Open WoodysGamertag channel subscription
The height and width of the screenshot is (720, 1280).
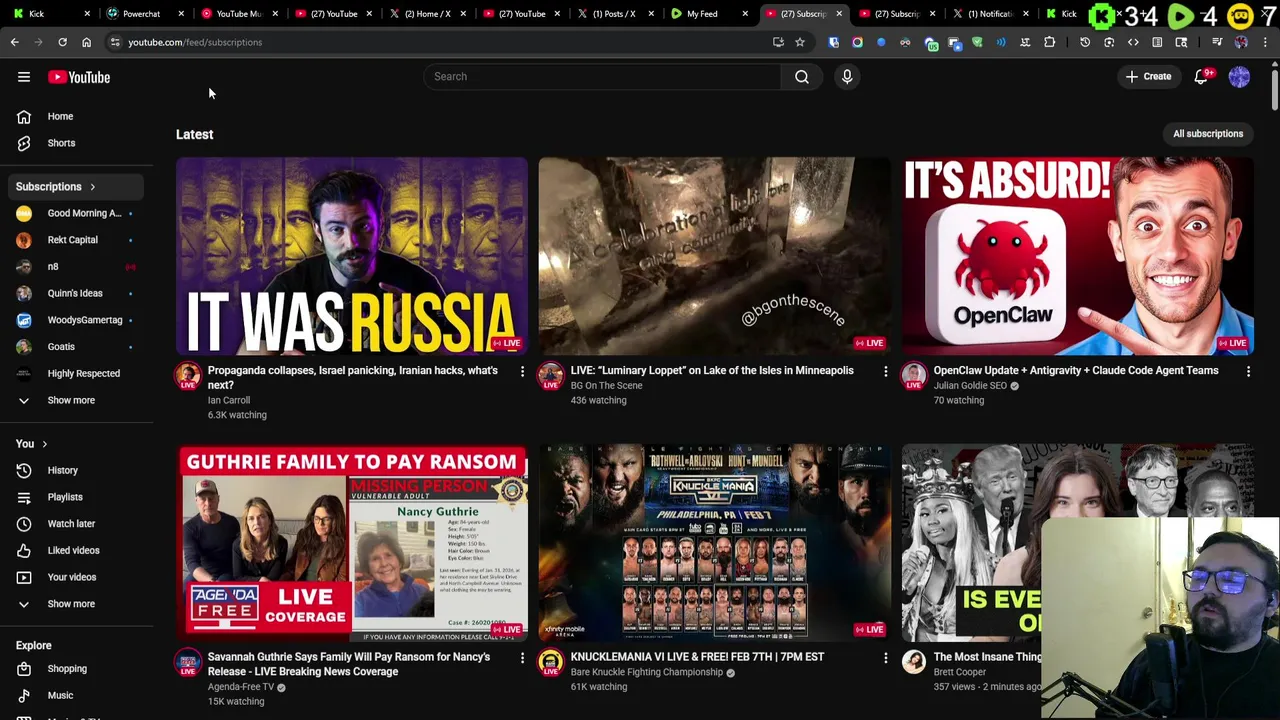[76, 320]
